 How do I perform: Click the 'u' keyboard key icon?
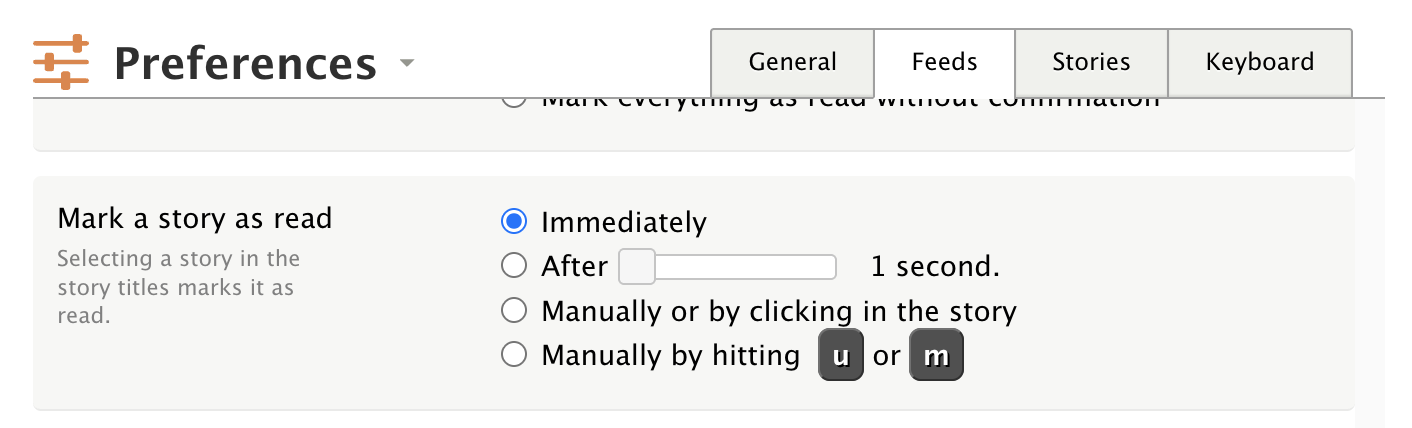[841, 356]
